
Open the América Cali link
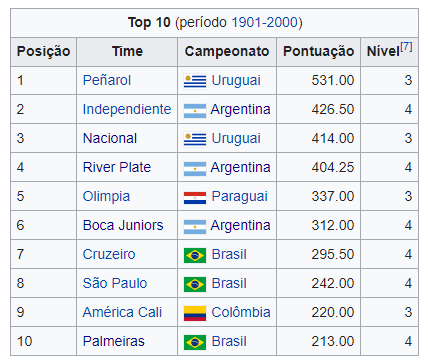(x=122, y=312)
